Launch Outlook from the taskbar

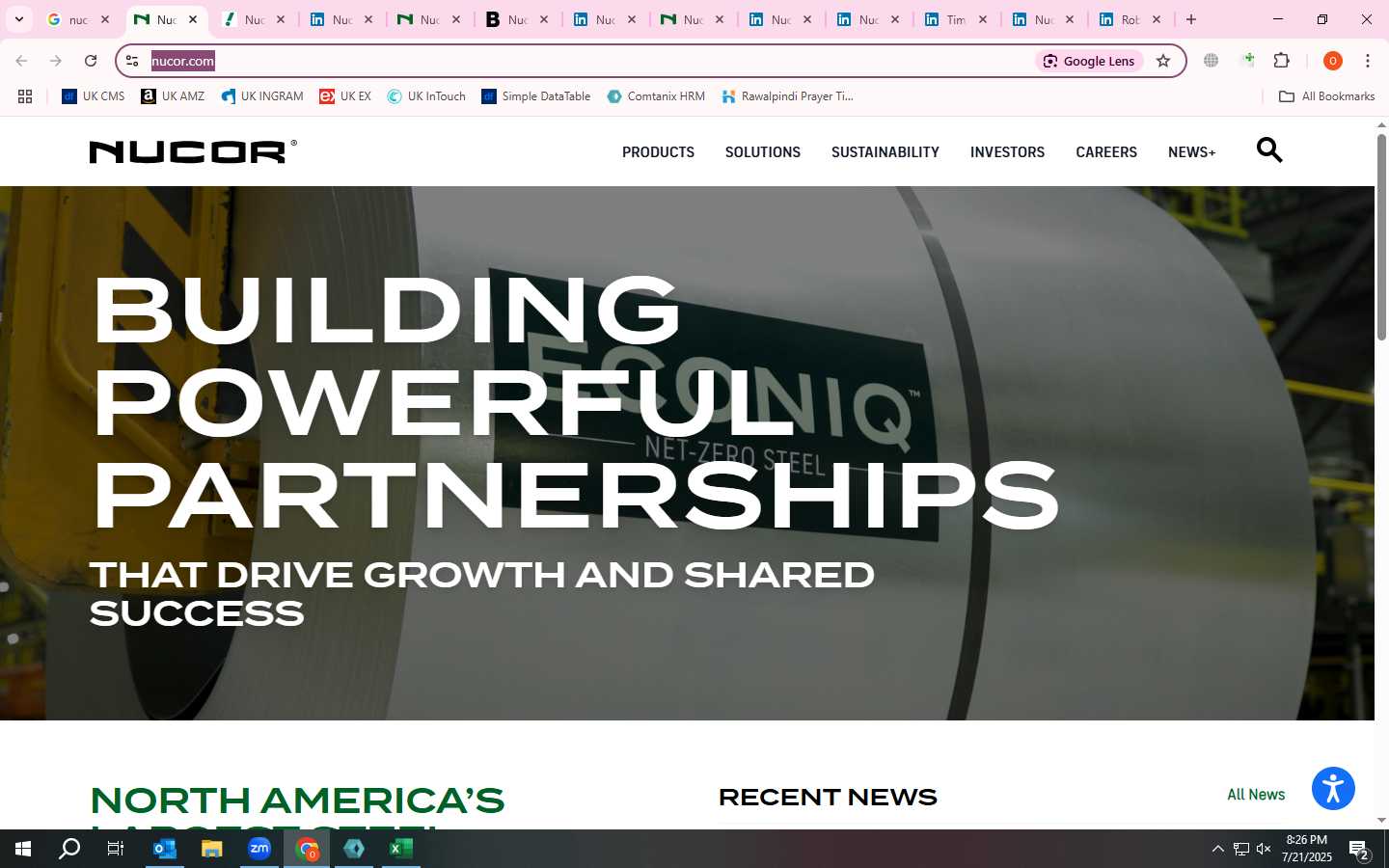click(164, 849)
